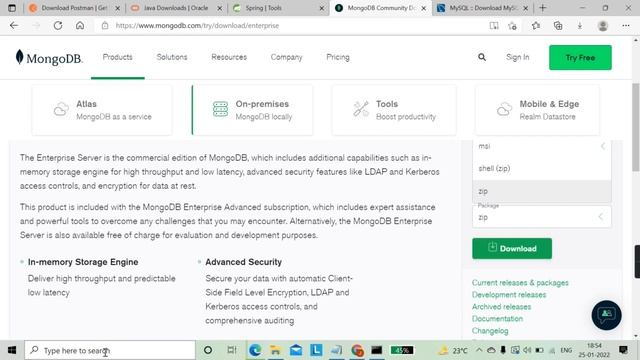Open the site search magnifier icon
The image size is (640, 360).
coord(482,57)
